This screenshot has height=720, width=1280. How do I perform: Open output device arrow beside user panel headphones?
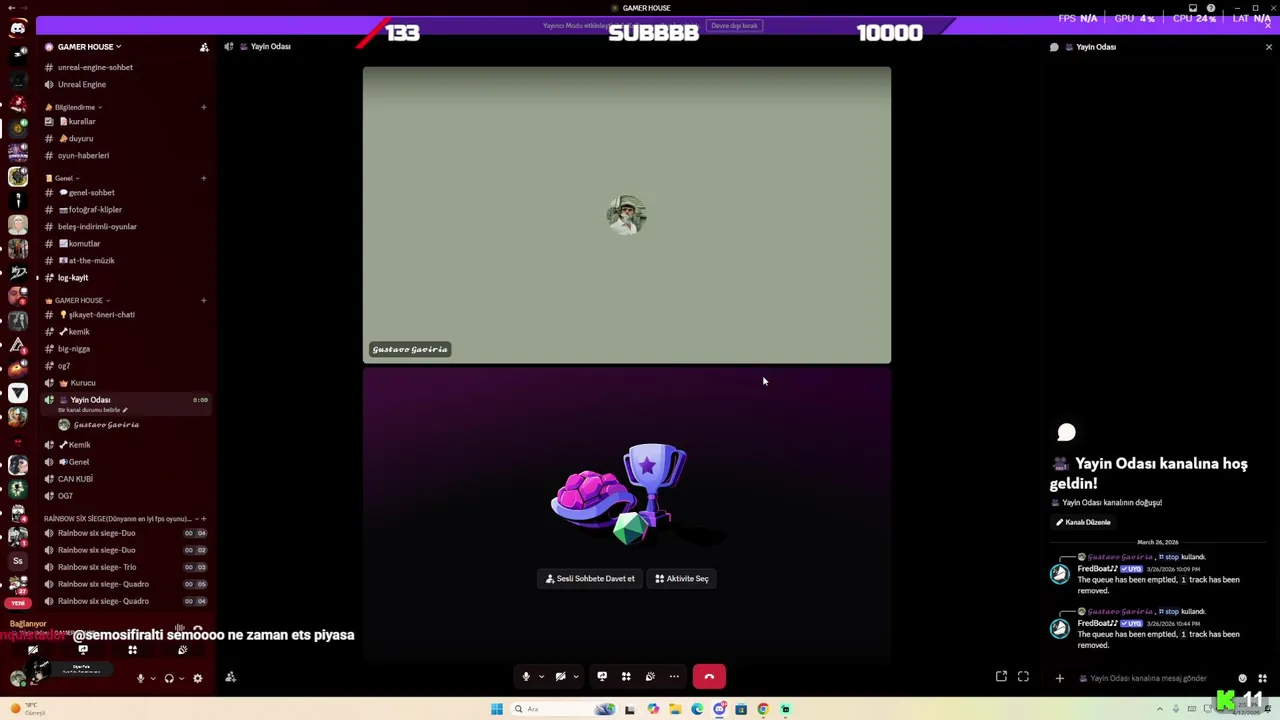(x=182, y=678)
